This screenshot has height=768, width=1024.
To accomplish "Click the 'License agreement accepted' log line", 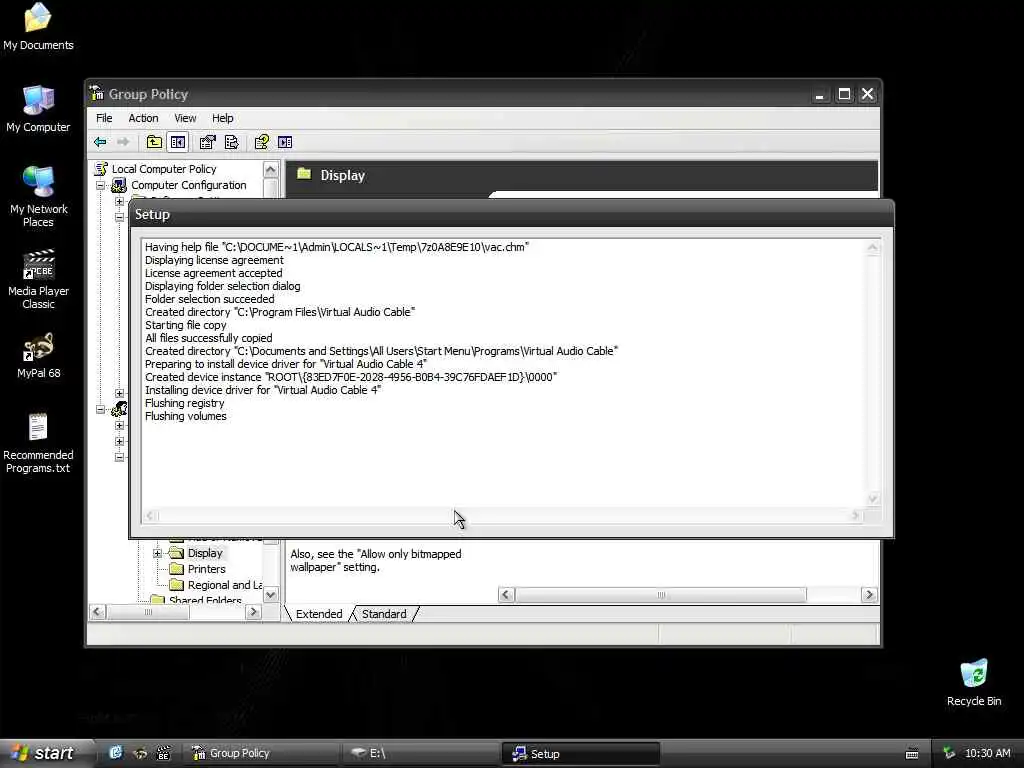I will [214, 273].
